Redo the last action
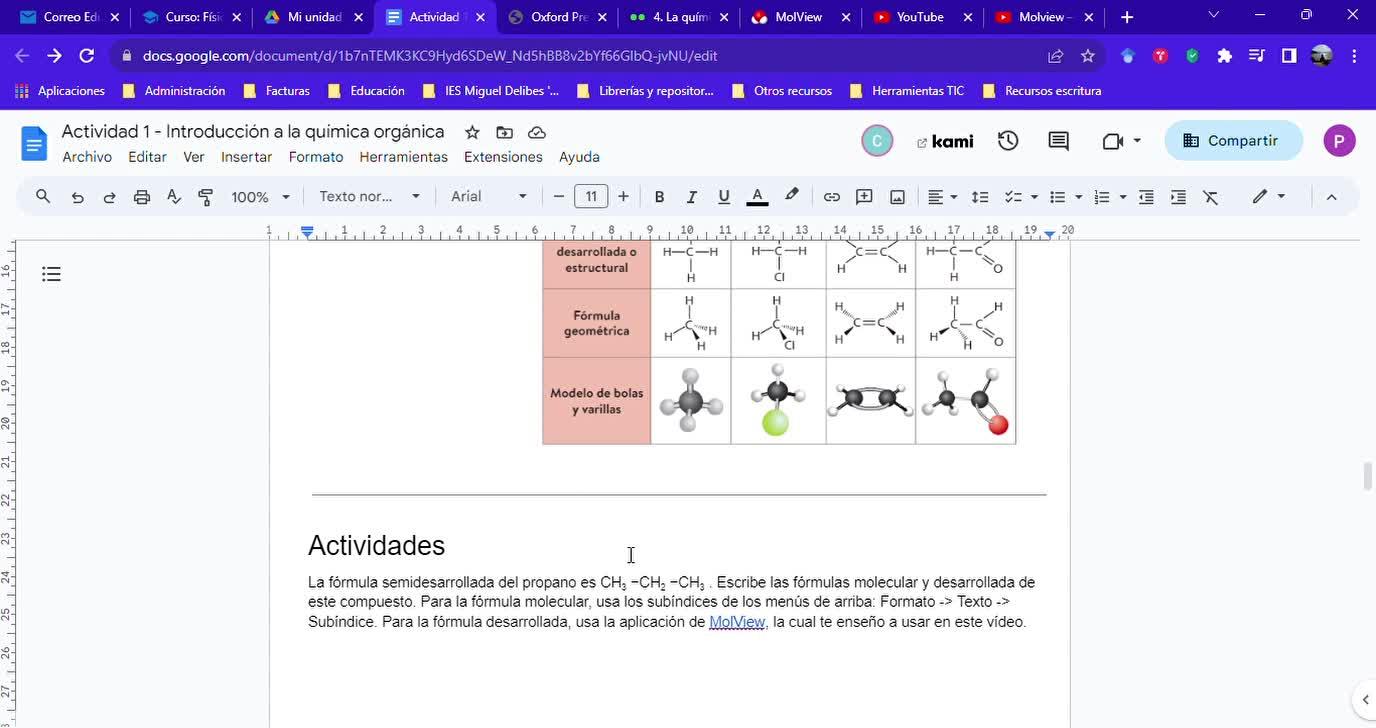Viewport: 1376px width, 728px height. 109,197
